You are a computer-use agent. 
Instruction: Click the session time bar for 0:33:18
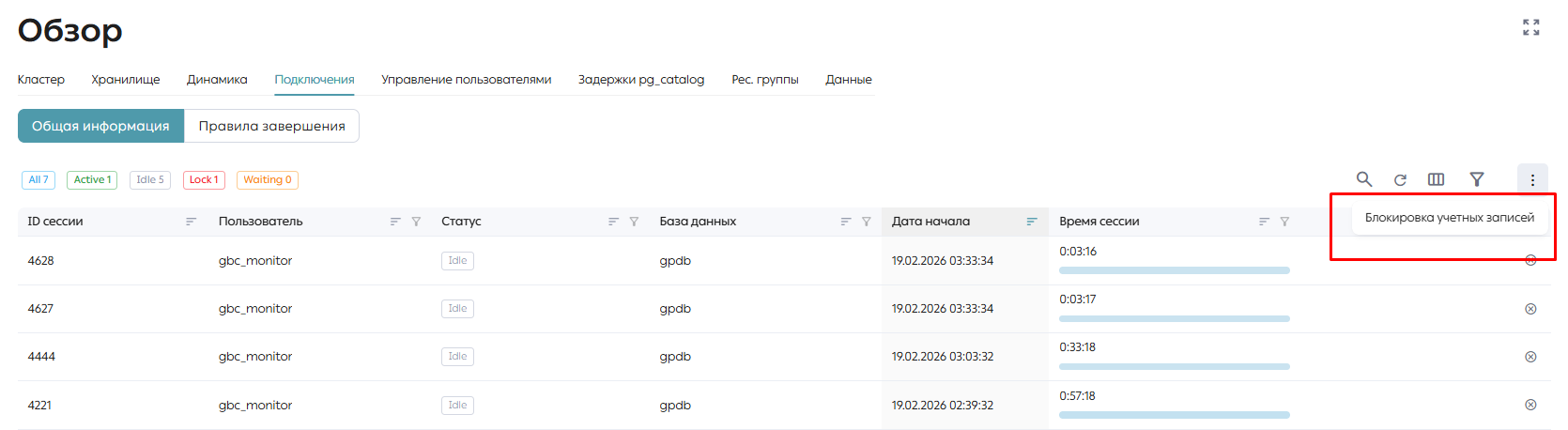coord(1175,366)
